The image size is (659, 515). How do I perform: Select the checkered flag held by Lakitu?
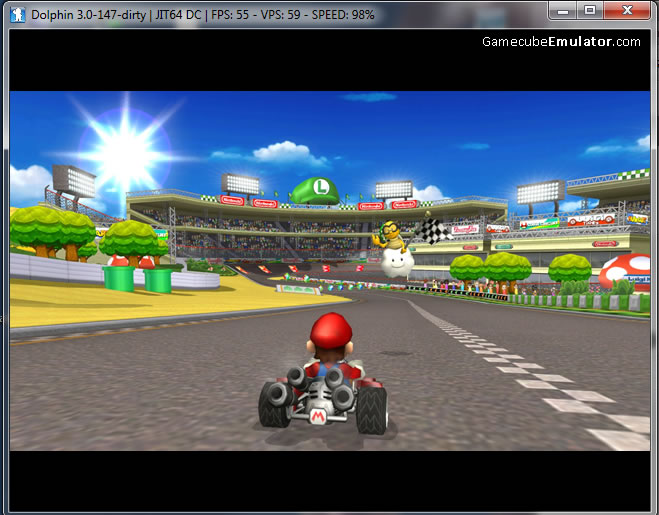[x=432, y=230]
